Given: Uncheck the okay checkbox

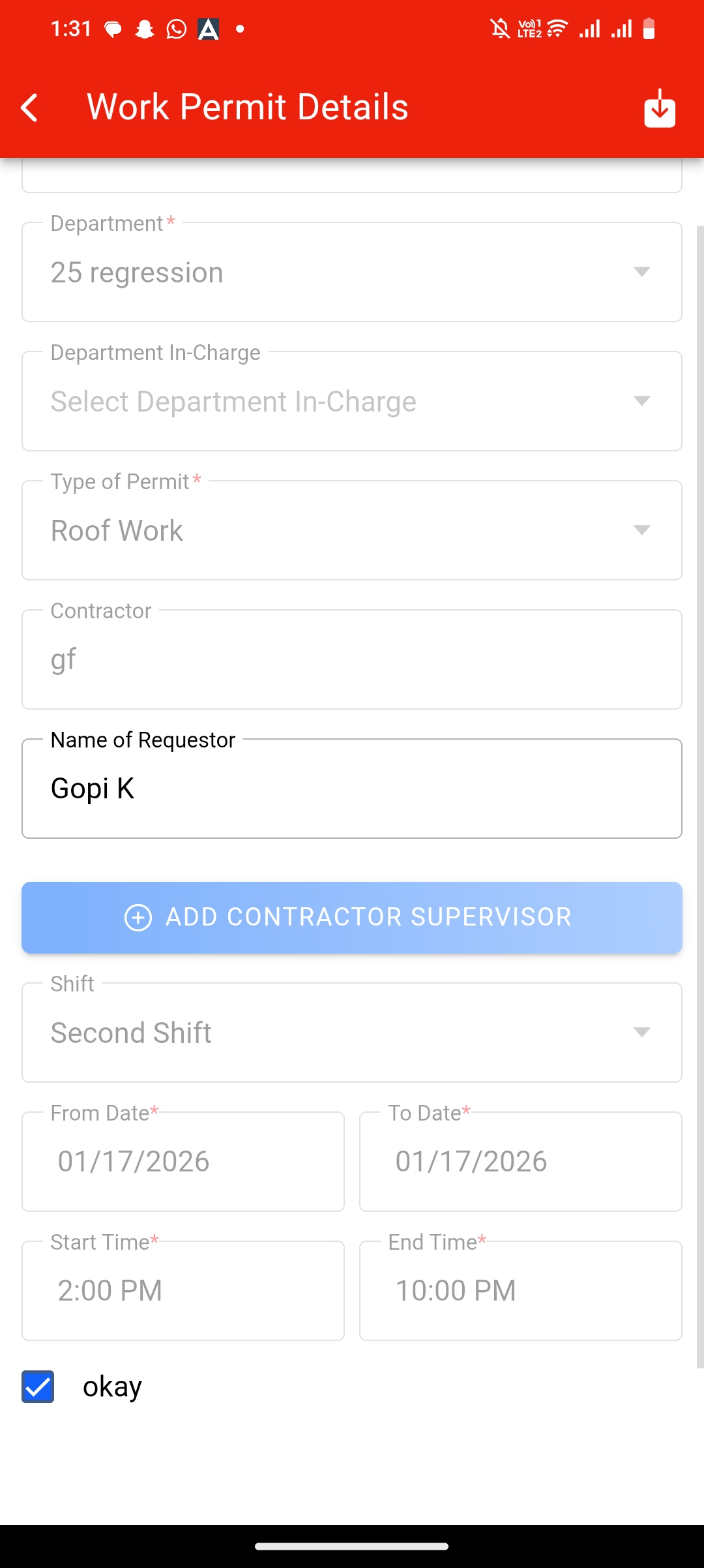Looking at the screenshot, I should tap(38, 1387).
